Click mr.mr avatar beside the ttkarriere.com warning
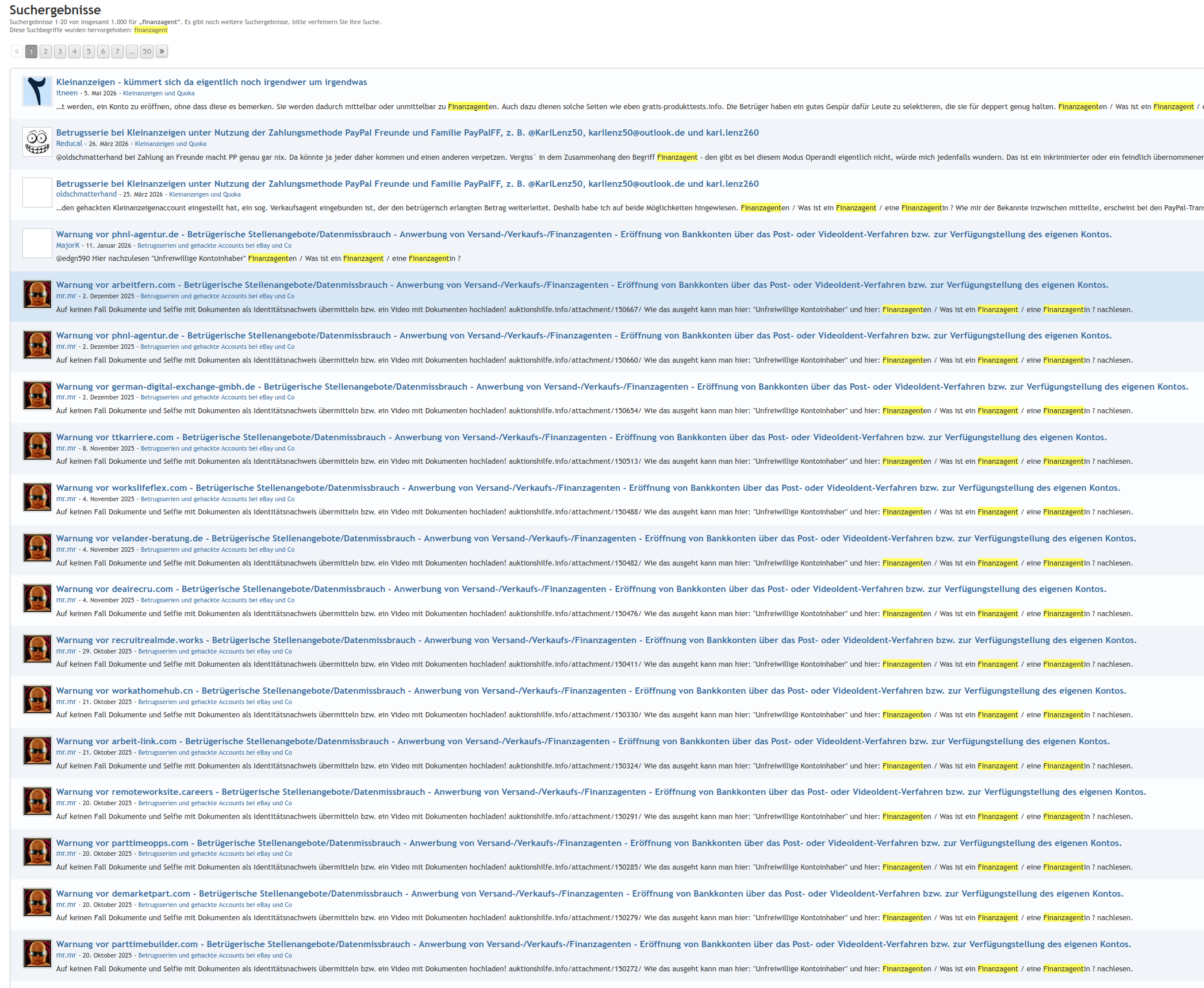The image size is (1204, 988). tap(37, 447)
